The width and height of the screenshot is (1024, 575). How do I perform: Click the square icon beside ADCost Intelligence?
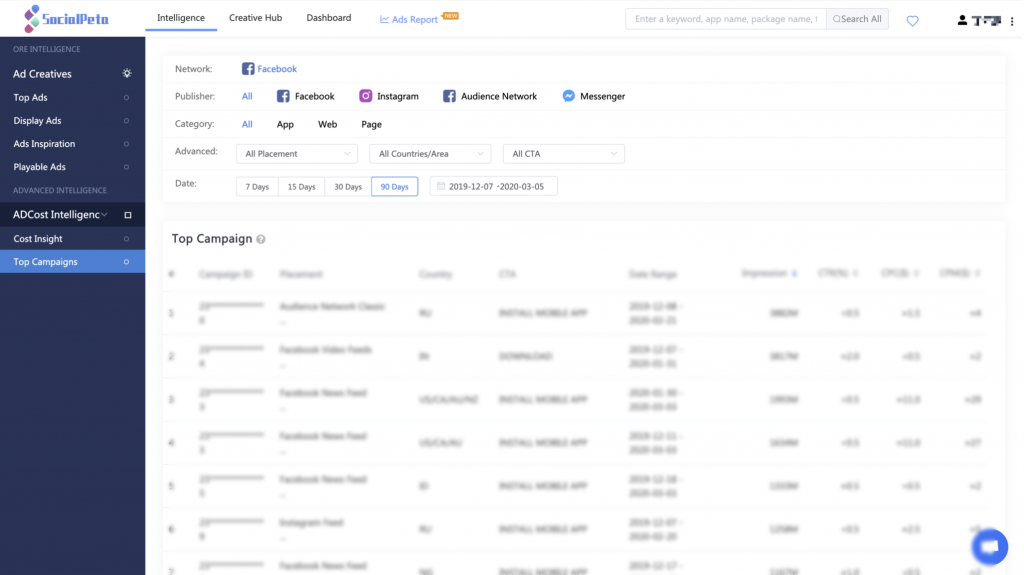(x=128, y=215)
